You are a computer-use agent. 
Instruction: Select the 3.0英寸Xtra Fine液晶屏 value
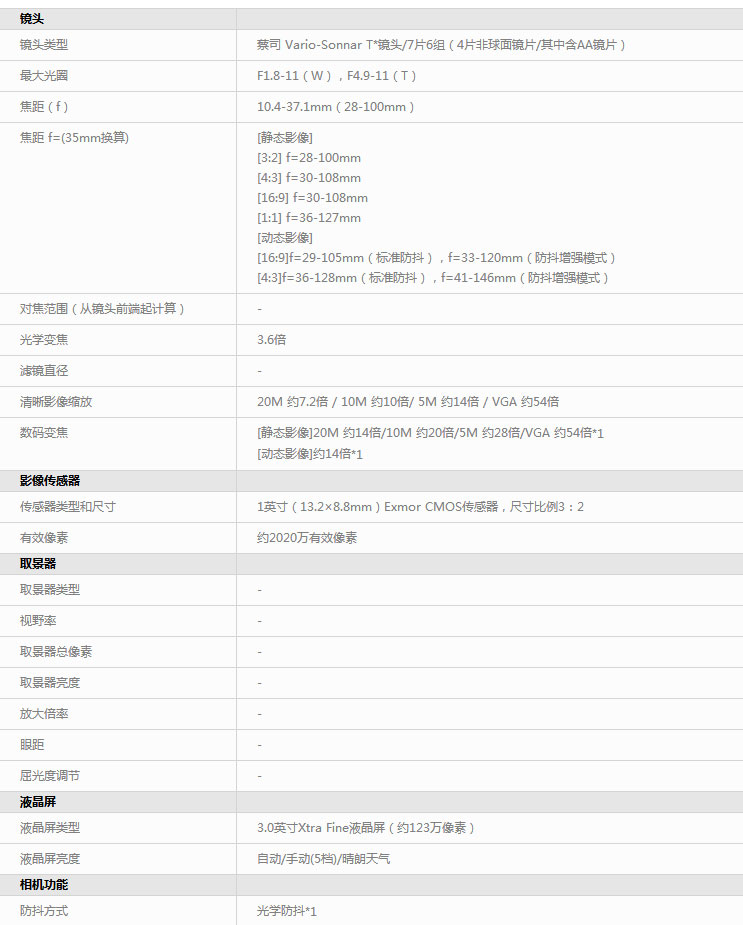[366, 828]
